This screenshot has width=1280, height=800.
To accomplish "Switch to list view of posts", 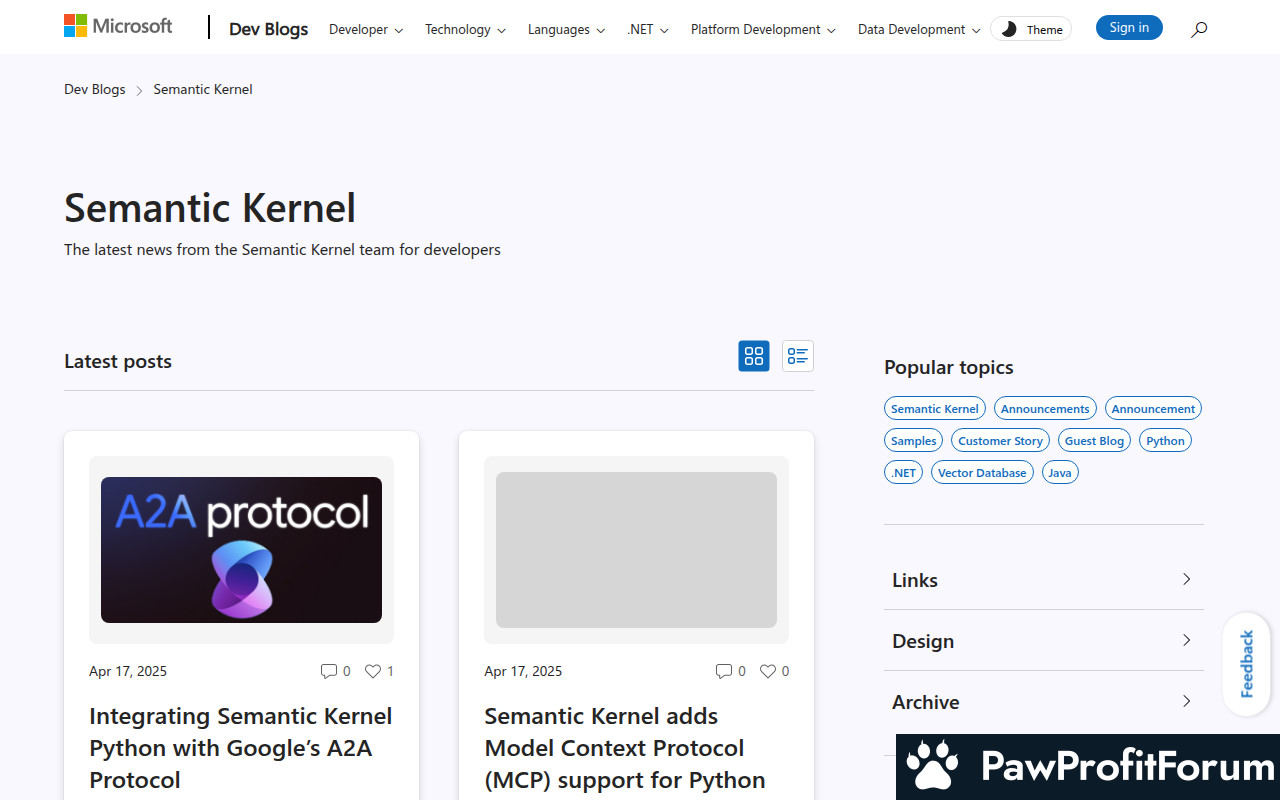I will 797,356.
